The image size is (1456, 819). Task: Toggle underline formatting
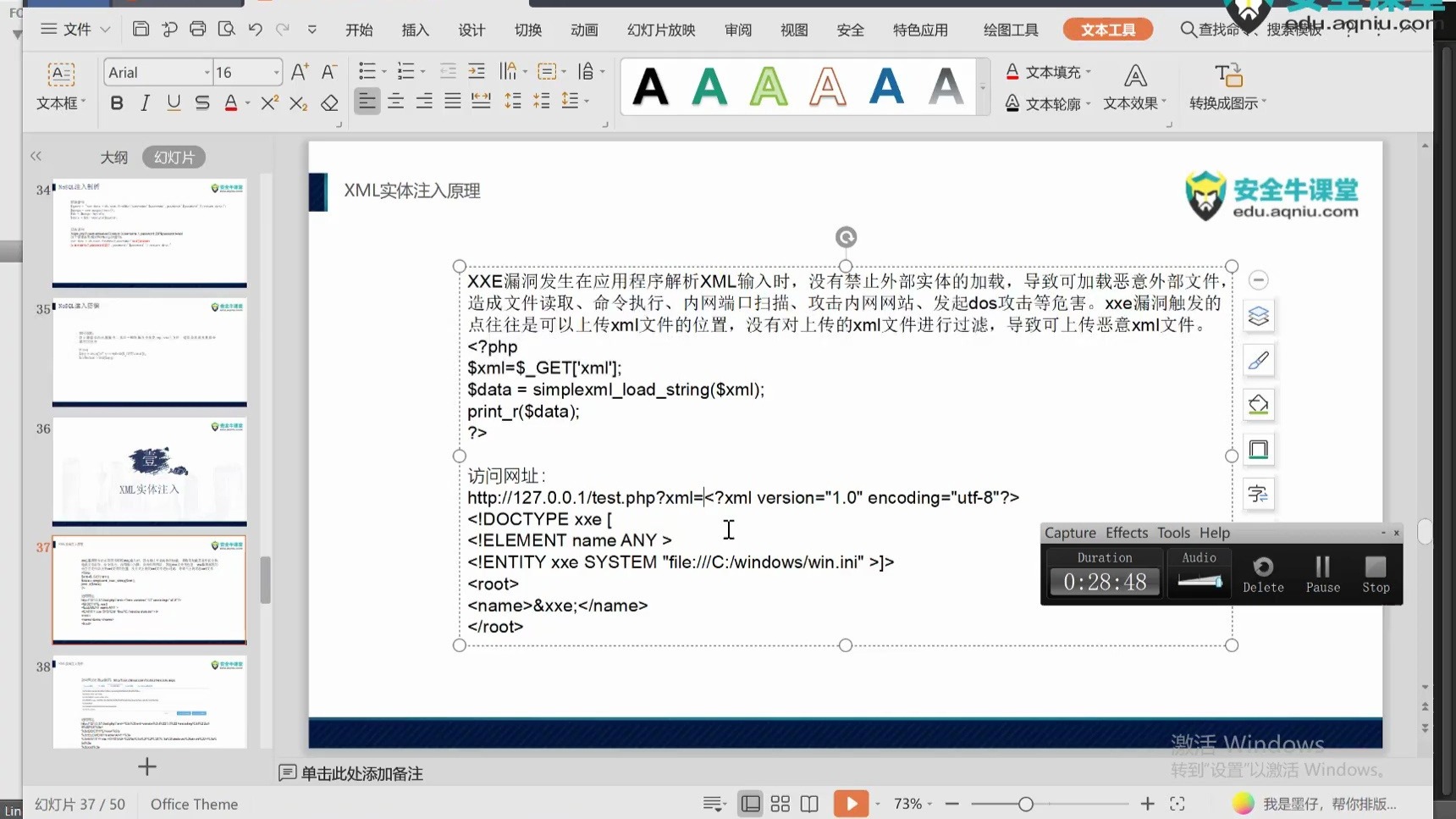[173, 102]
